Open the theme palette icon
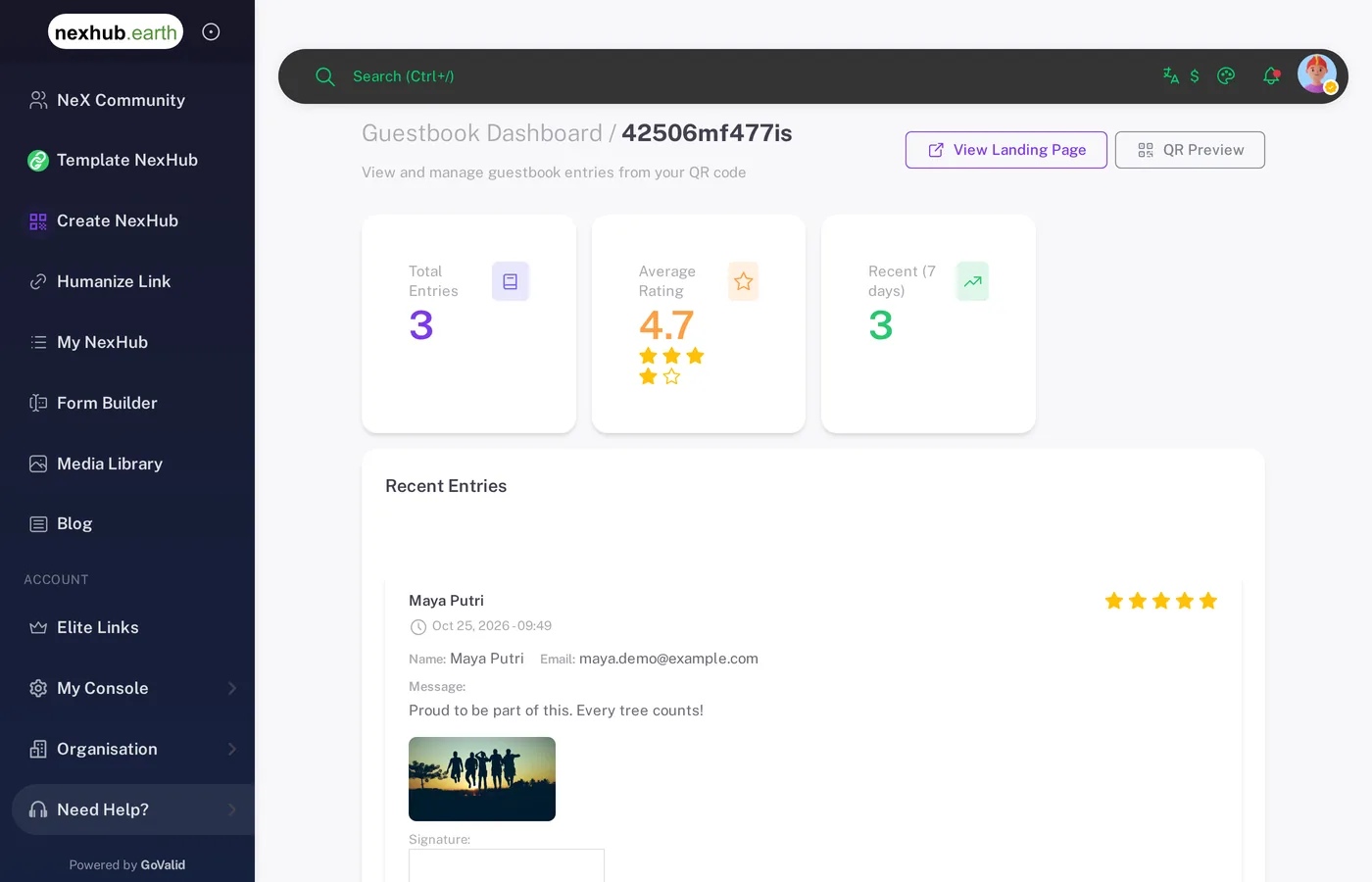The image size is (1372, 882). 1226,75
